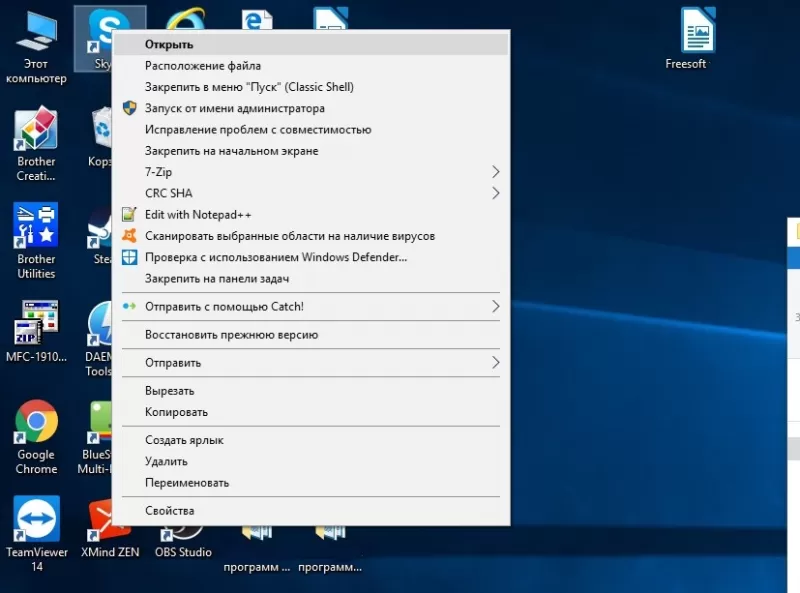Select the OBS Studio desktop shortcut
The width and height of the screenshot is (800, 593).
(x=183, y=551)
